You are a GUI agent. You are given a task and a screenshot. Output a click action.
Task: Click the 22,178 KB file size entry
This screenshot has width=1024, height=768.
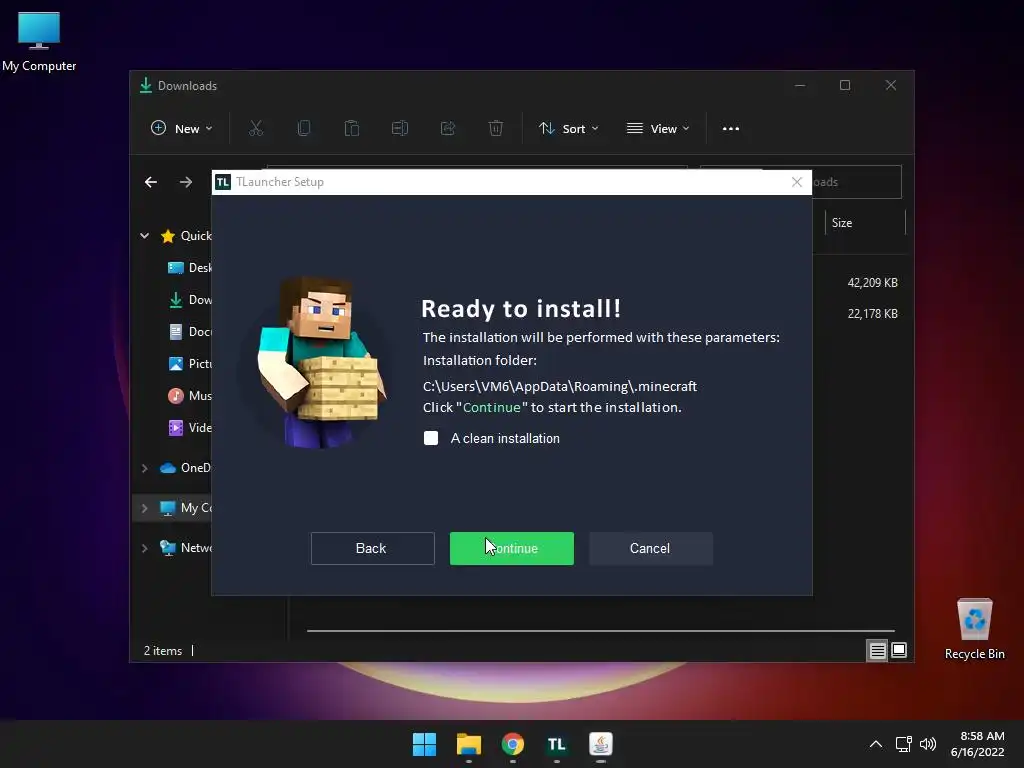click(872, 314)
